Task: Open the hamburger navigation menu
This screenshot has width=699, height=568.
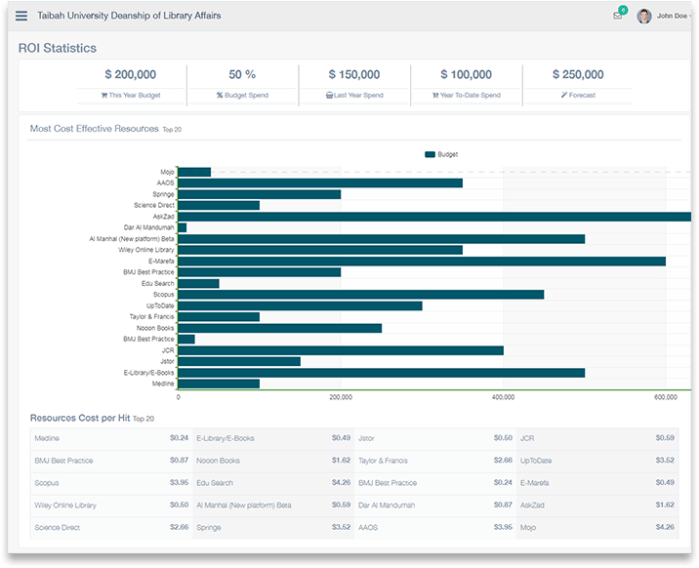Action: pyautogui.click(x=22, y=16)
